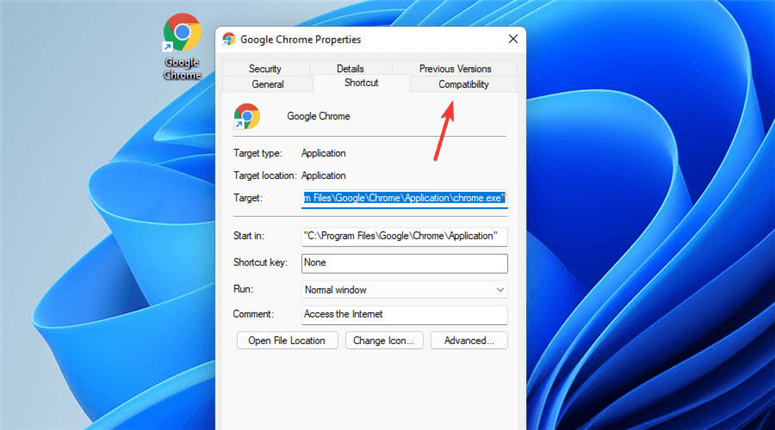Click the Chrome shortcut icon beside the name field

click(x=247, y=116)
